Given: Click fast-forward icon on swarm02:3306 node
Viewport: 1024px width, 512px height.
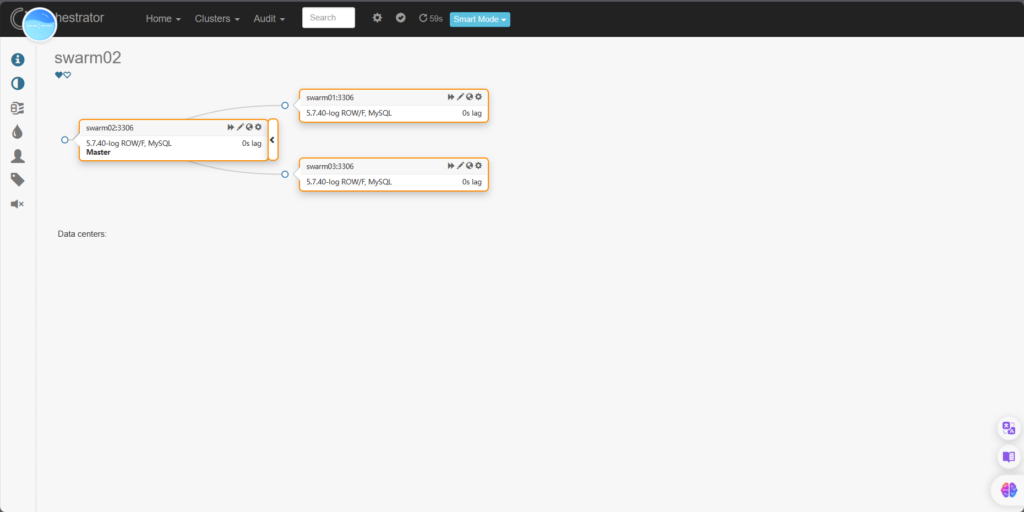Looking at the screenshot, I should 231,127.
